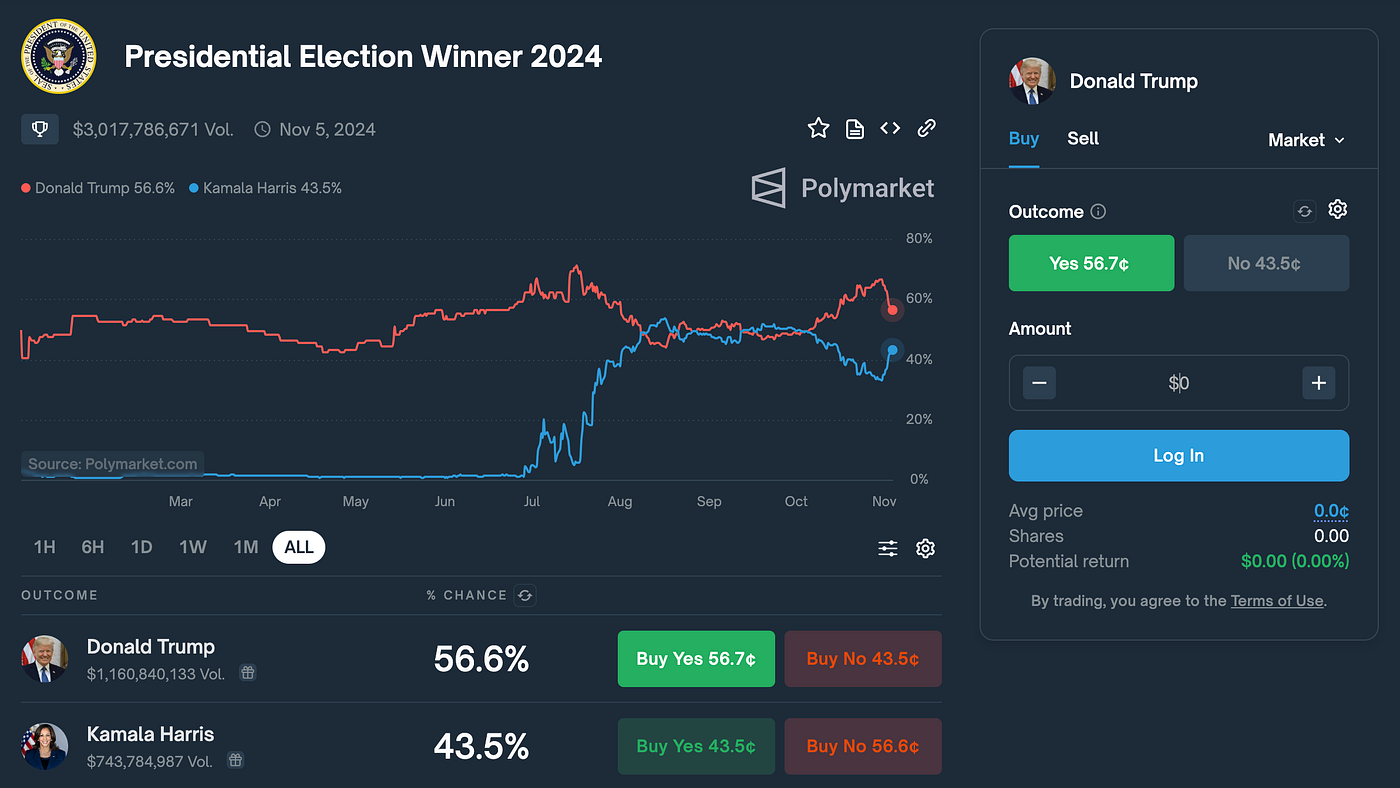The image size is (1400, 788).
Task: Click the trophy icon near the volume
Action: point(40,129)
